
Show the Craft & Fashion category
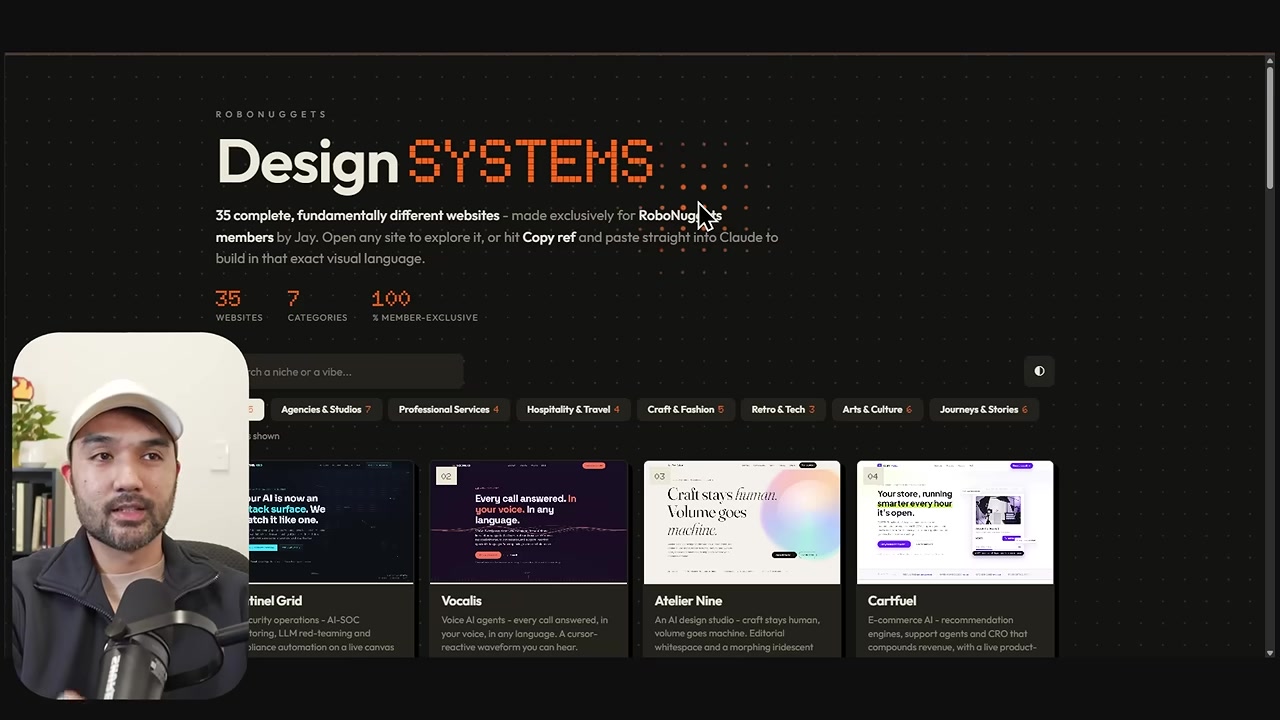(x=685, y=409)
